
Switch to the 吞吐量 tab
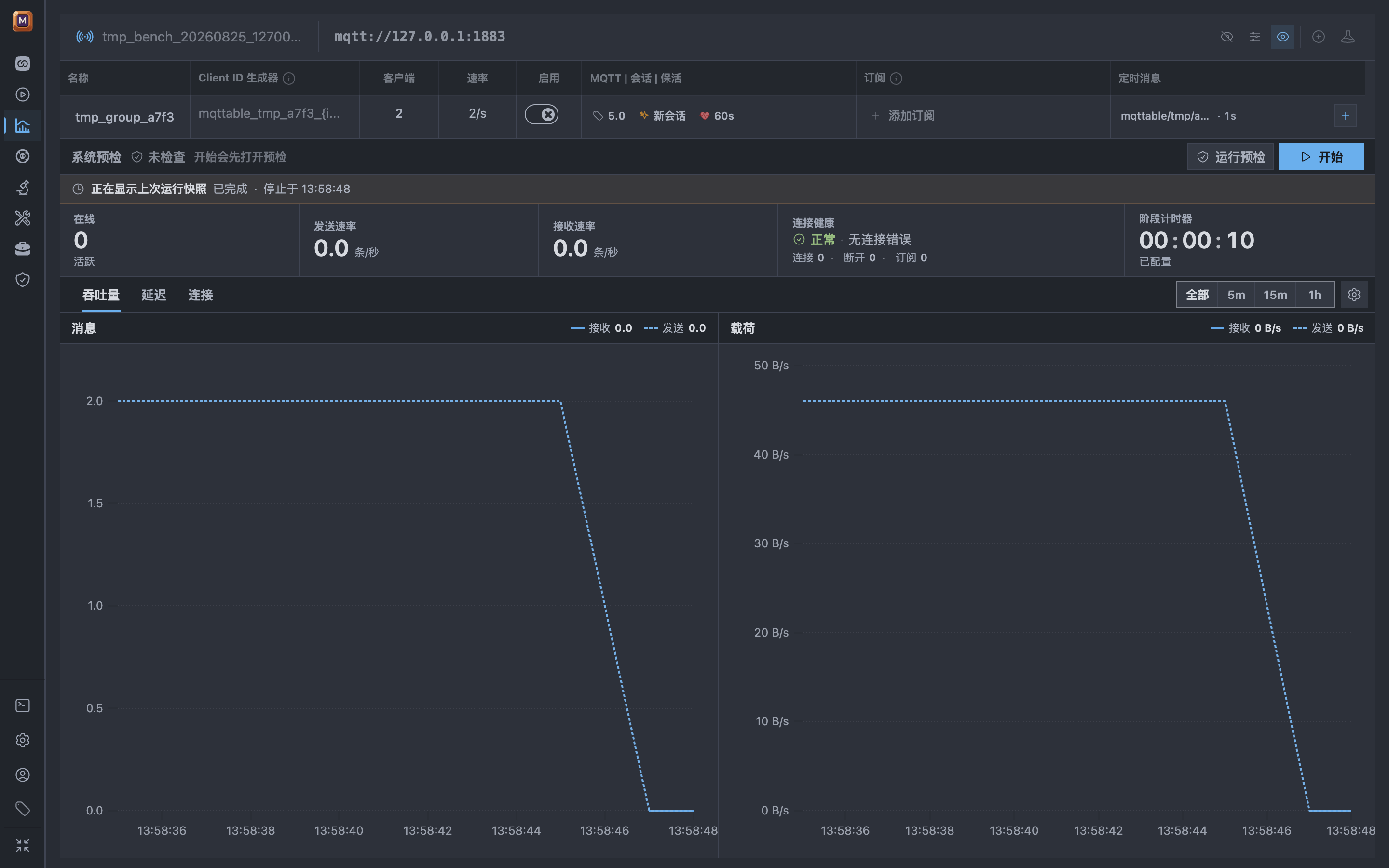[101, 295]
